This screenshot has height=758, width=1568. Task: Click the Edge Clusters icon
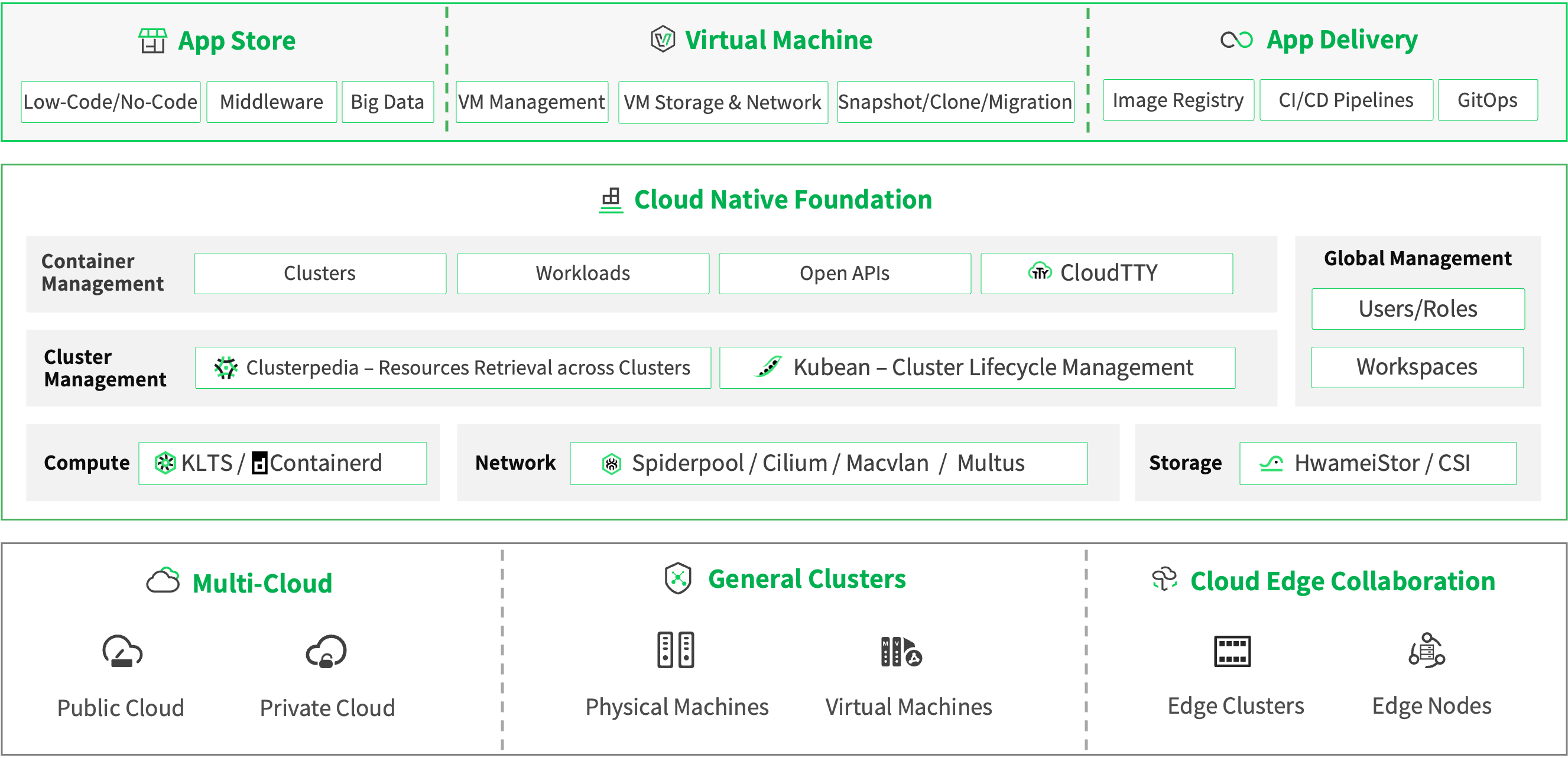tap(1232, 651)
